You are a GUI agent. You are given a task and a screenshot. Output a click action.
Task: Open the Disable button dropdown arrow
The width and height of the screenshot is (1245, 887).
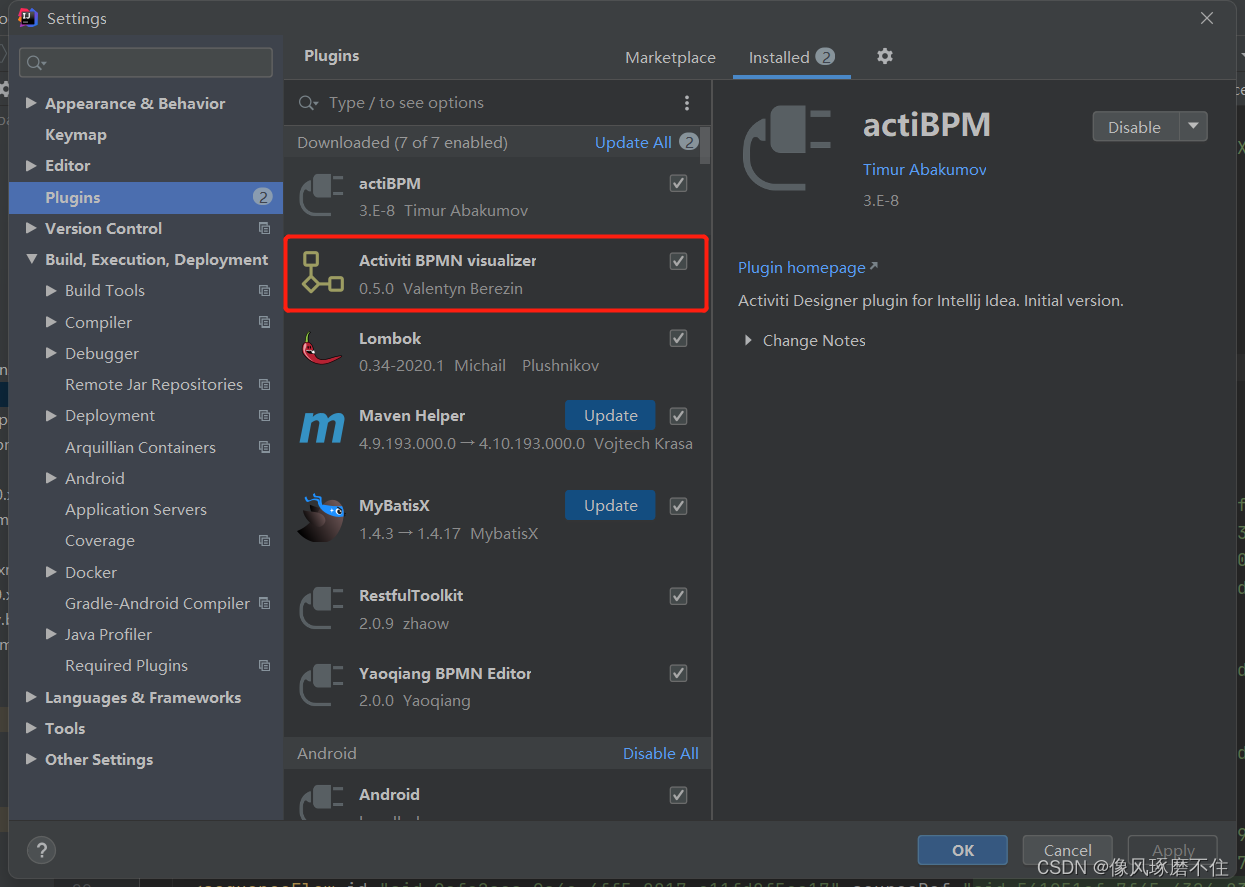click(1194, 127)
